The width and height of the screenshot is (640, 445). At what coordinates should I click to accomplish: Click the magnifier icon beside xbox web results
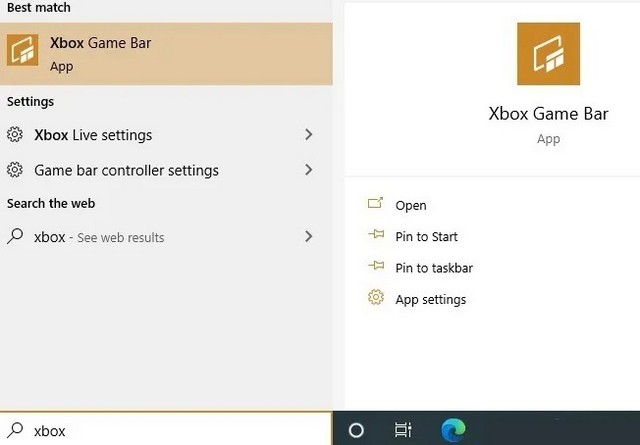click(15, 236)
